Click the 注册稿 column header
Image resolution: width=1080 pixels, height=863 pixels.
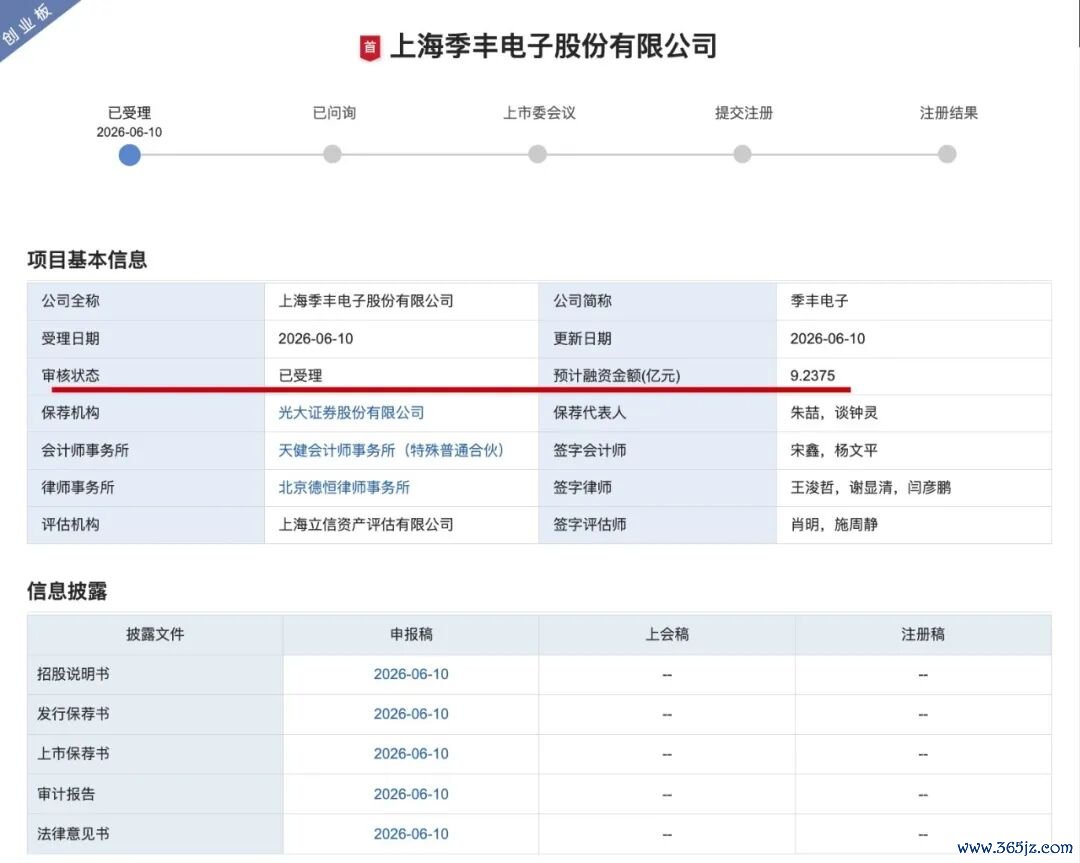click(x=923, y=634)
